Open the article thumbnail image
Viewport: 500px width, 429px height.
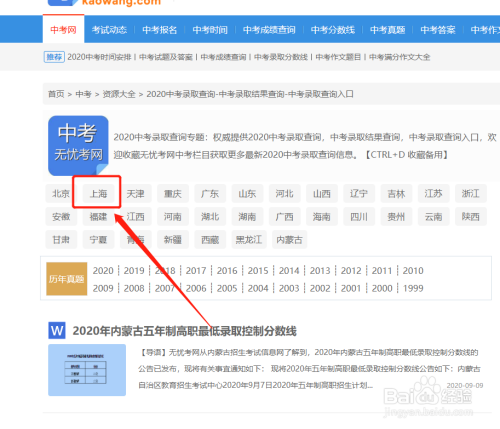[x=87, y=370]
